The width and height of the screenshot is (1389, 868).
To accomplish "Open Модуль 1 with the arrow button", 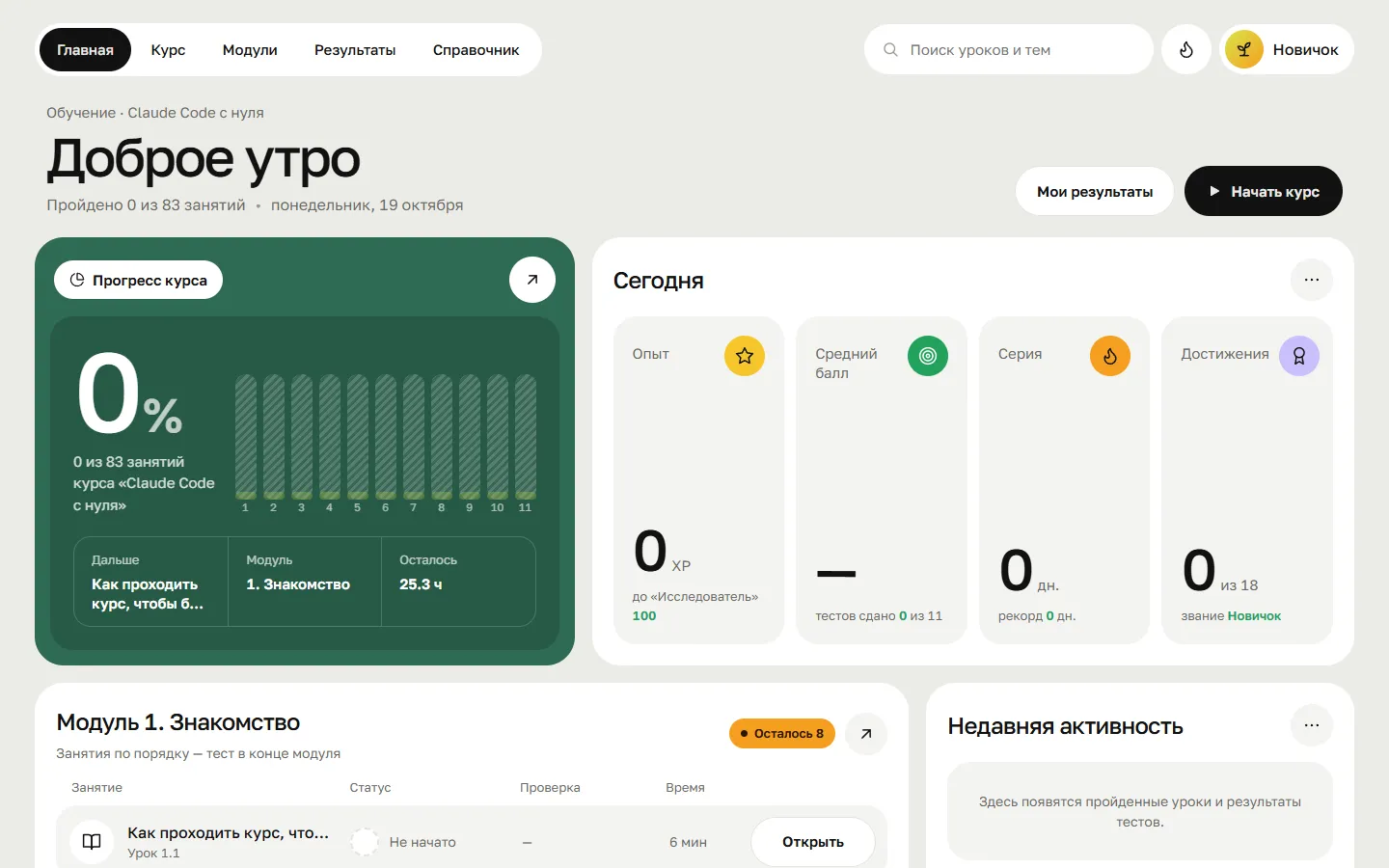I will click(866, 734).
